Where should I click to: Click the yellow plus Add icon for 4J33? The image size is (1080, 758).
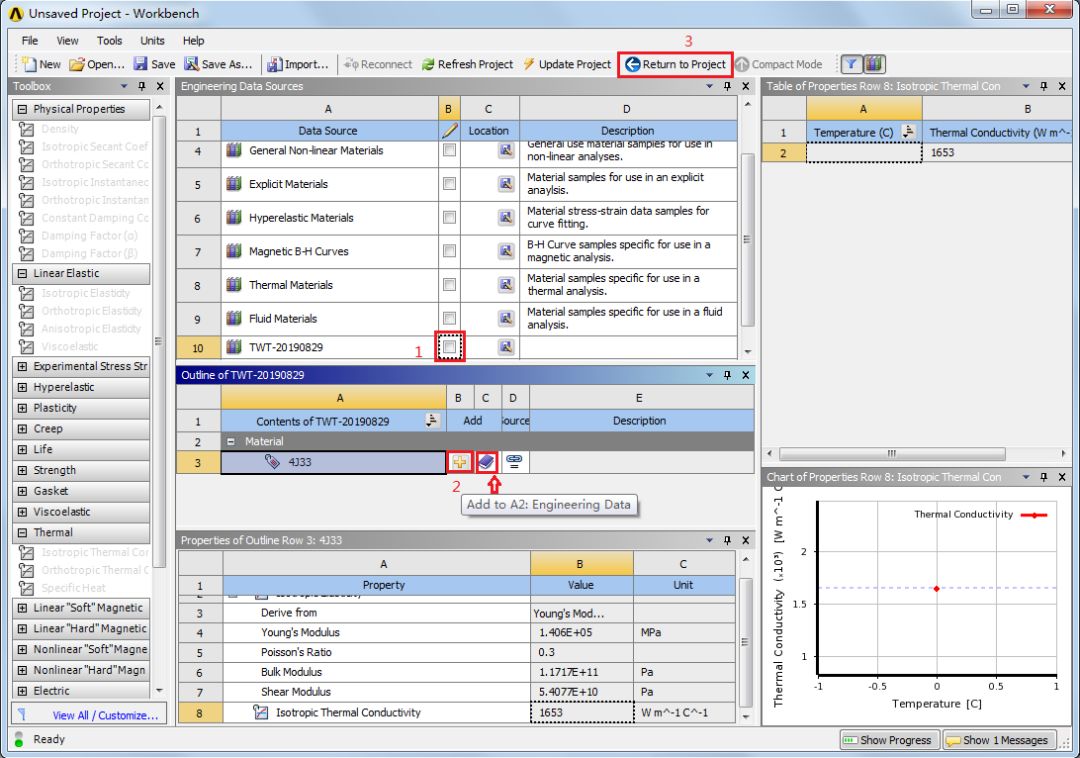click(x=459, y=462)
